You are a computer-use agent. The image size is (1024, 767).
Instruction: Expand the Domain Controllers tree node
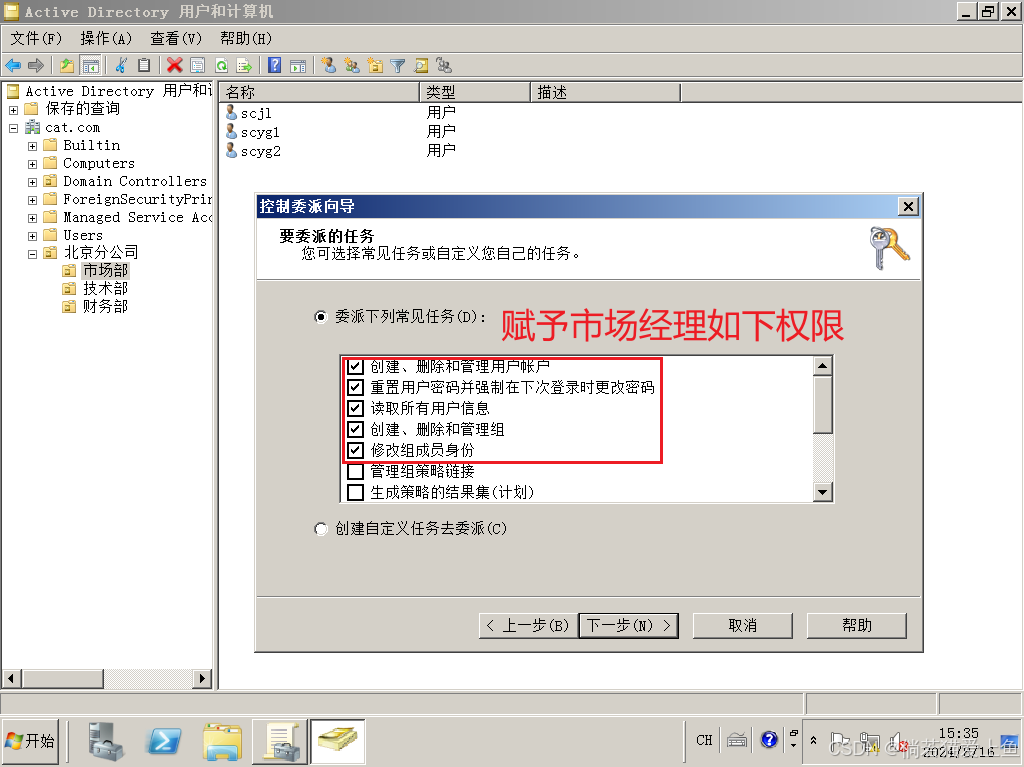pos(32,182)
